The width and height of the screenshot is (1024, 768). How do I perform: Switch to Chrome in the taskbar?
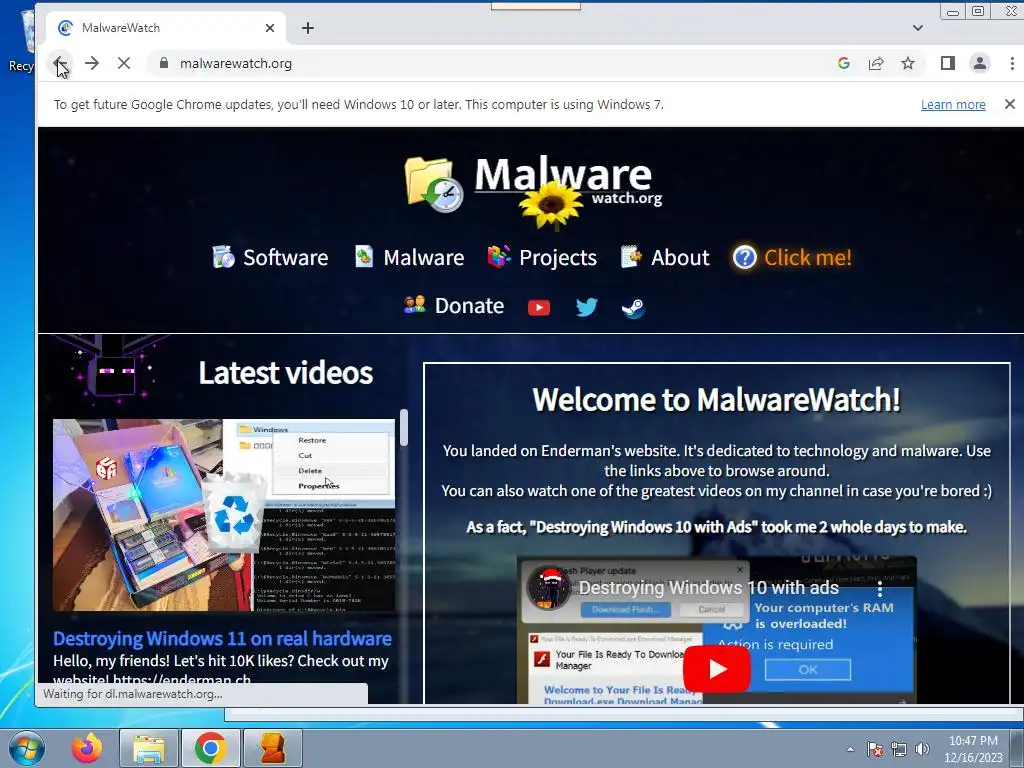(x=210, y=748)
